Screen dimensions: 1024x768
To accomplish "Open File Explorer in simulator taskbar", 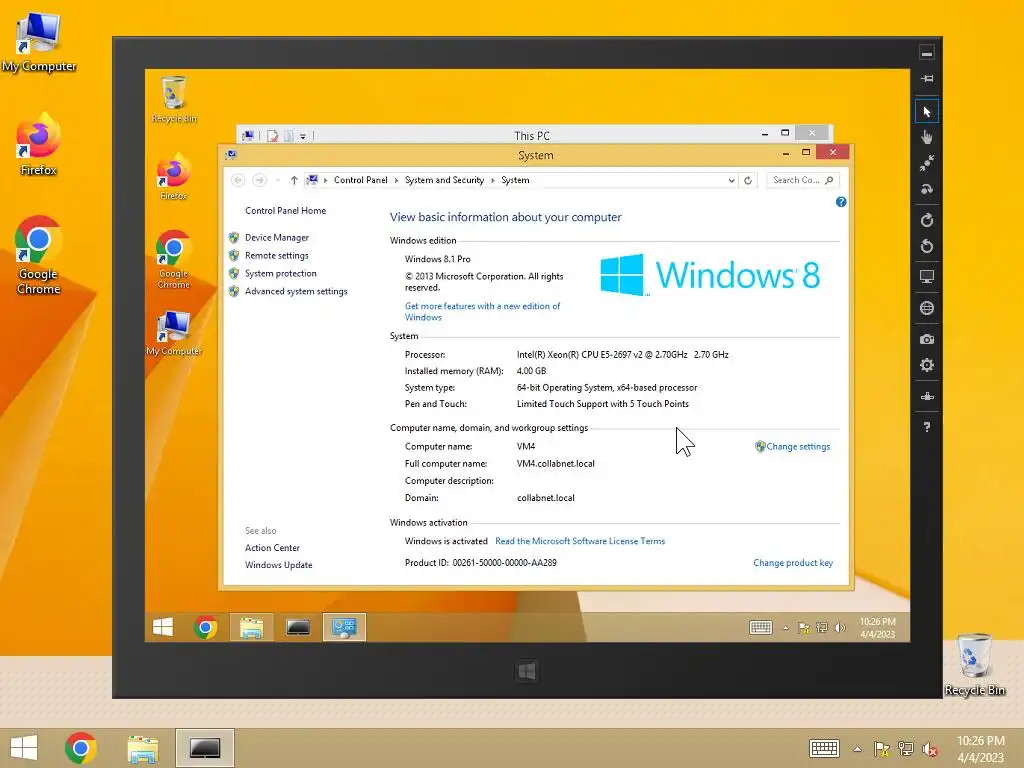I will (x=251, y=628).
